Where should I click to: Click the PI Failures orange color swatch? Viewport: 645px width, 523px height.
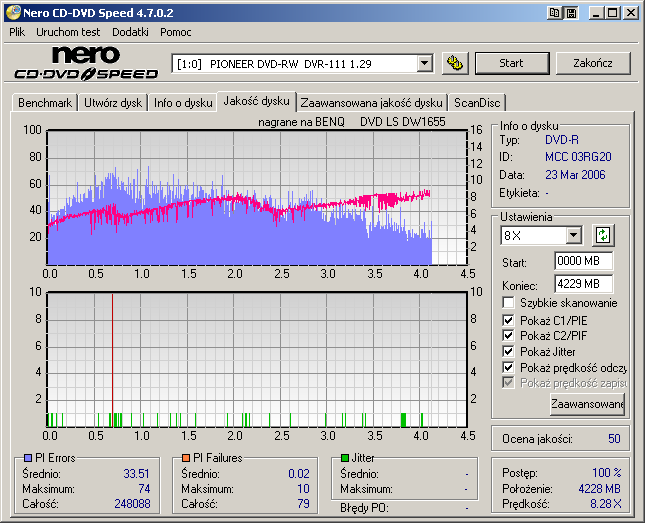click(x=186, y=458)
